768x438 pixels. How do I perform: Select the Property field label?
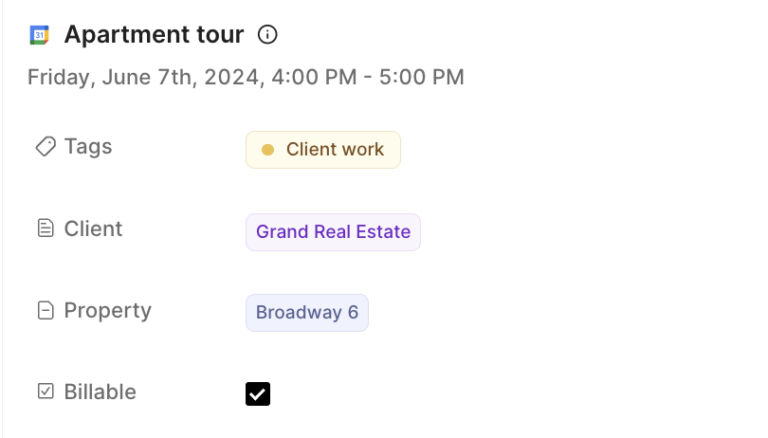pos(107,311)
